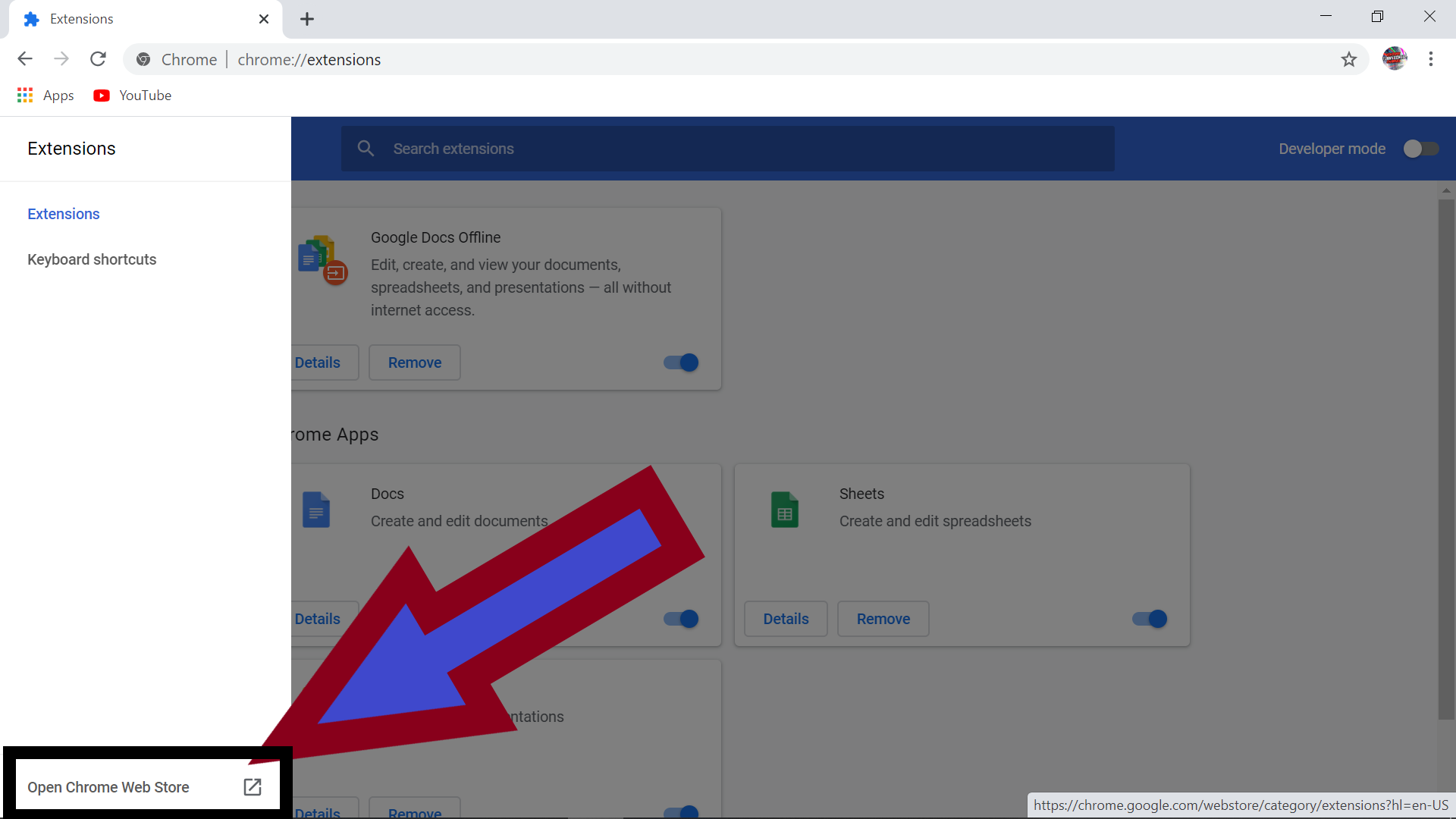
Task: Open Chrome Web Store
Action: pos(108,786)
